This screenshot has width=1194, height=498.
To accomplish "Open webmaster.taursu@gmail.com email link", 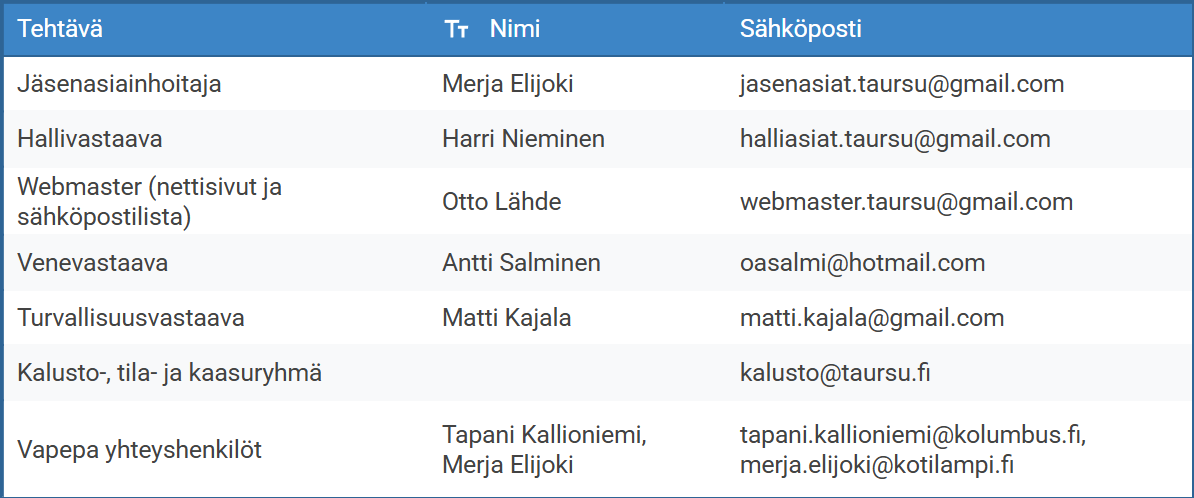I will tap(906, 202).
